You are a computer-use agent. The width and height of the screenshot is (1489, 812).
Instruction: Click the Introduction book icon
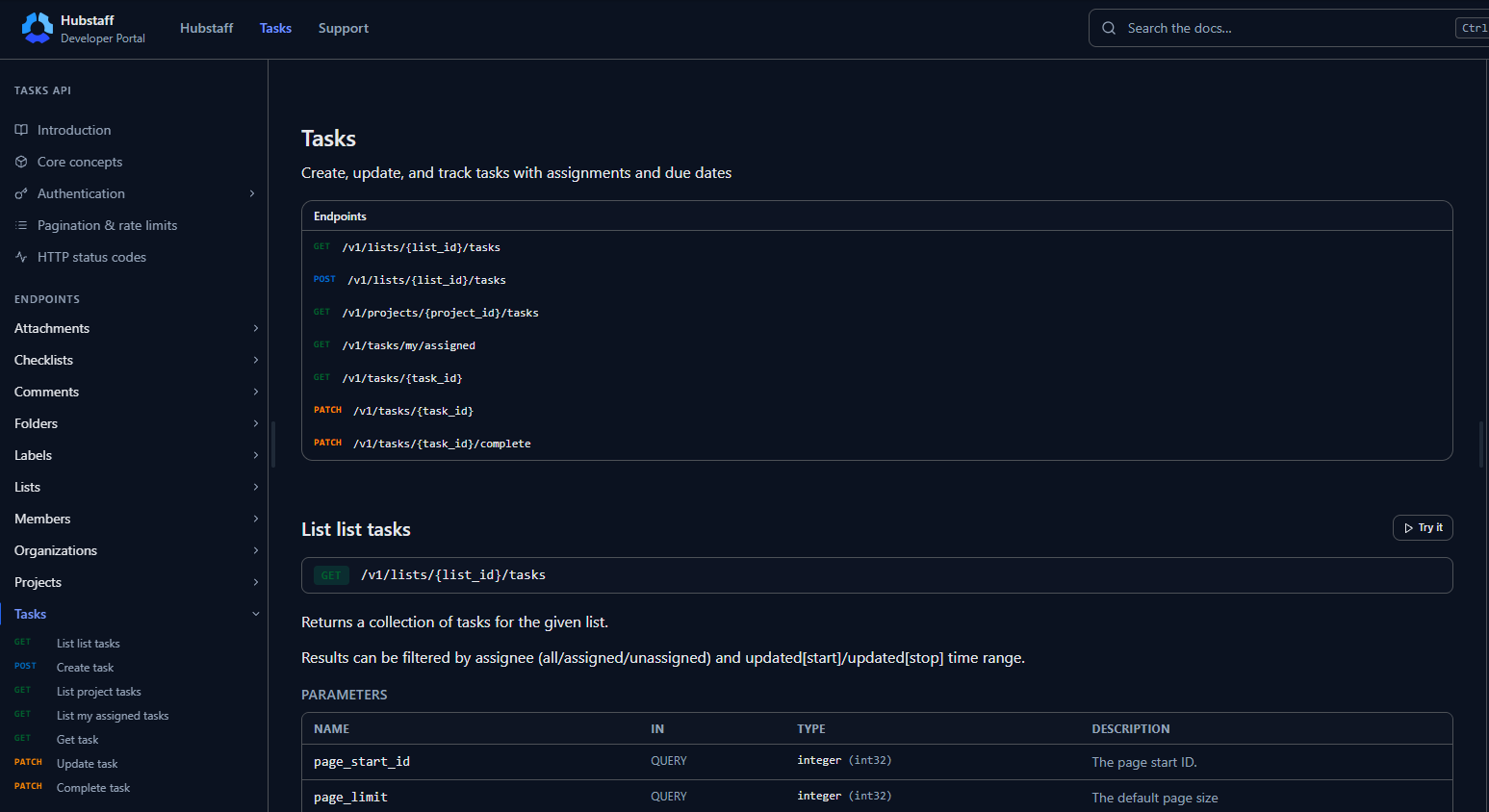pos(21,130)
